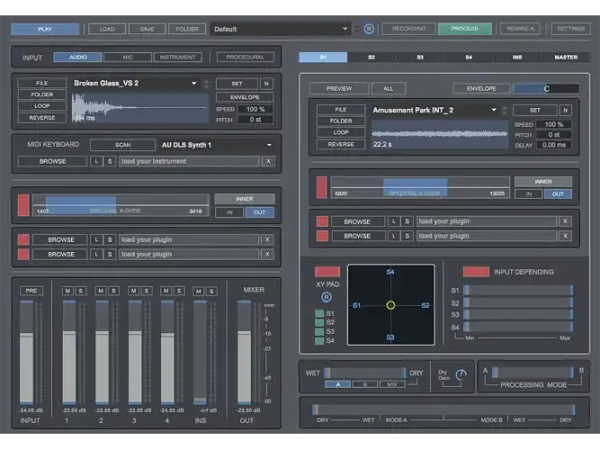Select the PROCEDURAL input tab

[x=245, y=57]
